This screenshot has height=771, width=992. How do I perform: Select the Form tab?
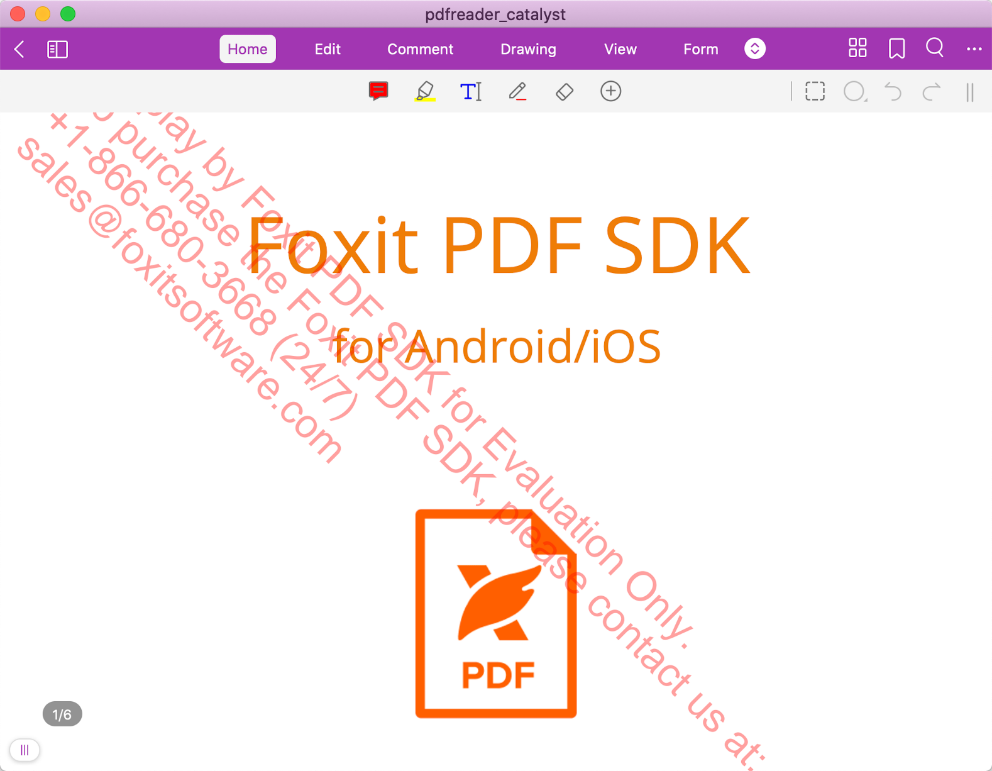(700, 49)
